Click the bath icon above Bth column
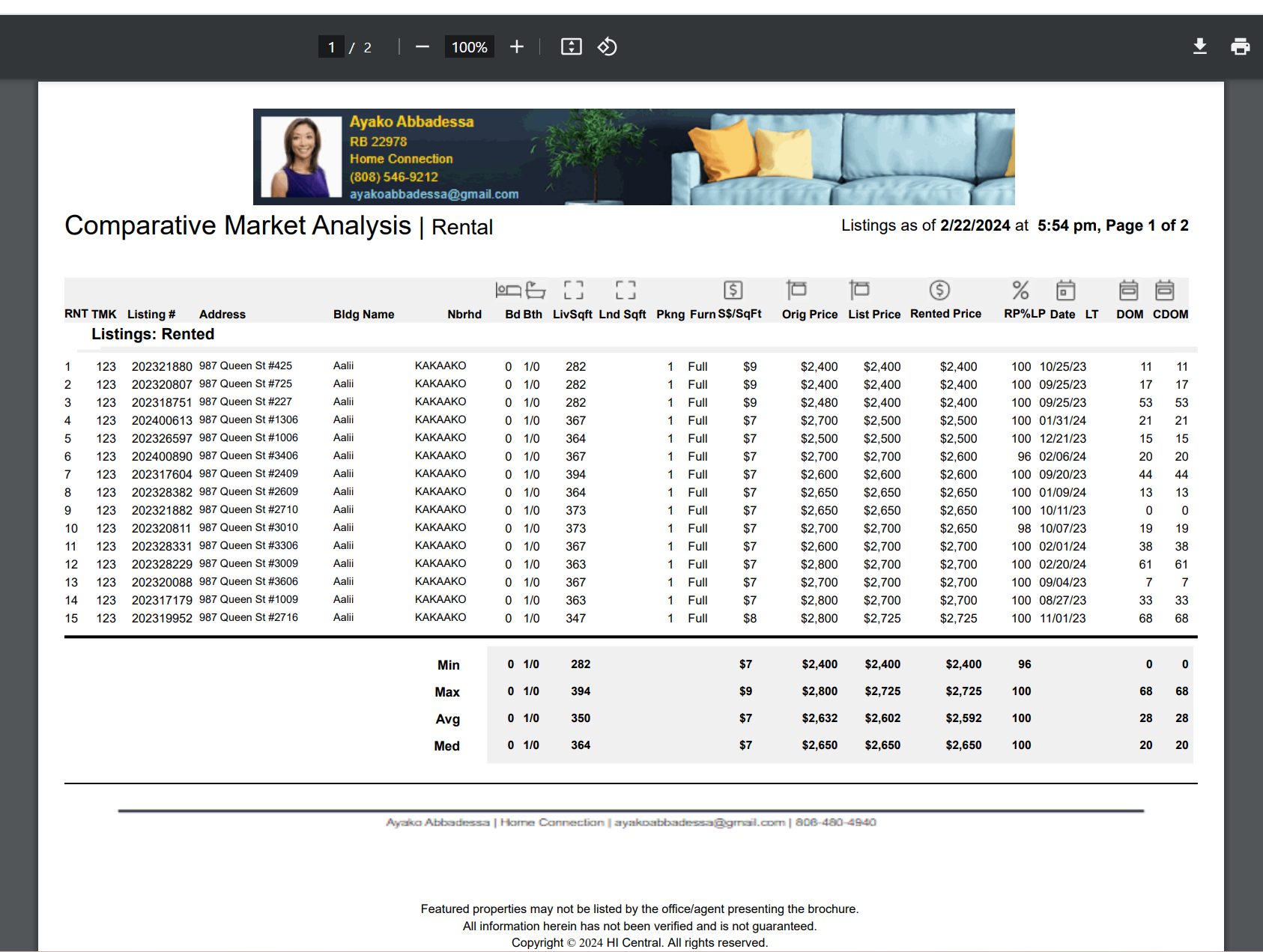 (536, 290)
